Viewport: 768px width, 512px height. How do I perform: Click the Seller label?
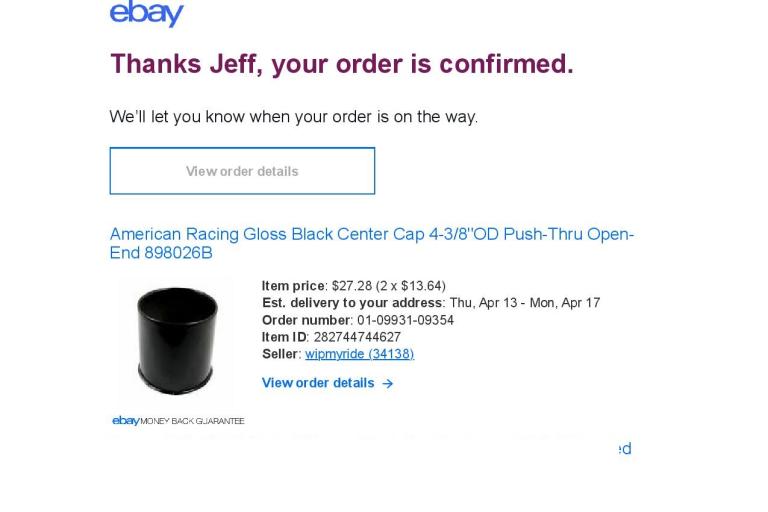pyautogui.click(x=280, y=354)
